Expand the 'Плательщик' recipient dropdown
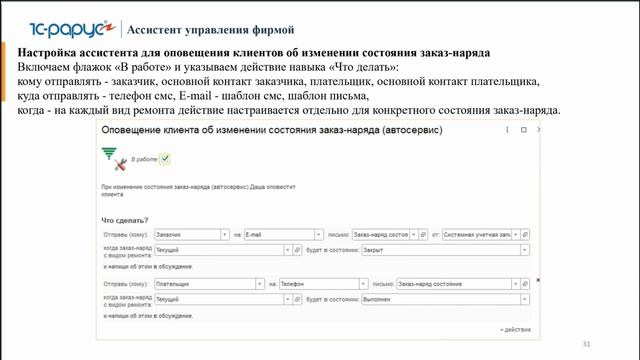 pyautogui.click(x=260, y=284)
